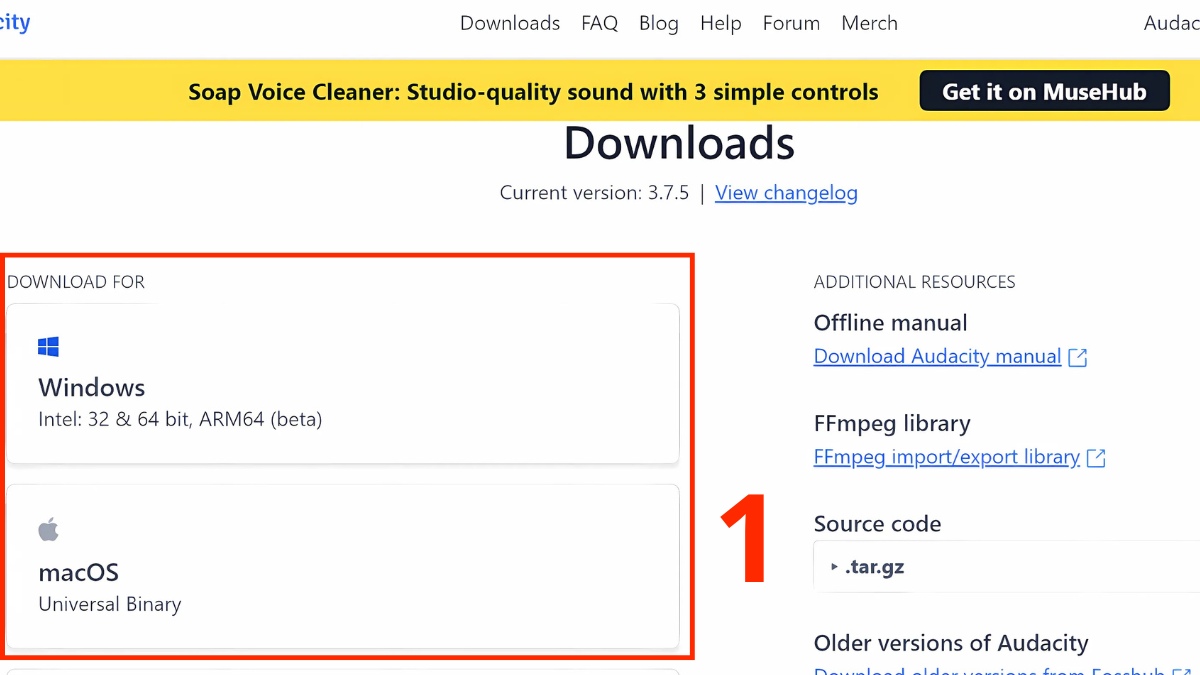Viewport: 1200px width, 675px height.
Task: Expand the .tar.gz source code disclosure triangle
Action: click(835, 567)
